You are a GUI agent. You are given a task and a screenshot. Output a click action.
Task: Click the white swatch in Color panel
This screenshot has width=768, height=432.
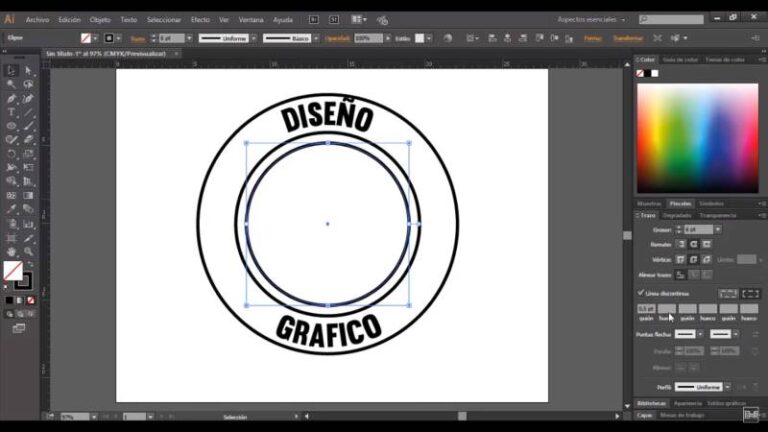click(655, 73)
